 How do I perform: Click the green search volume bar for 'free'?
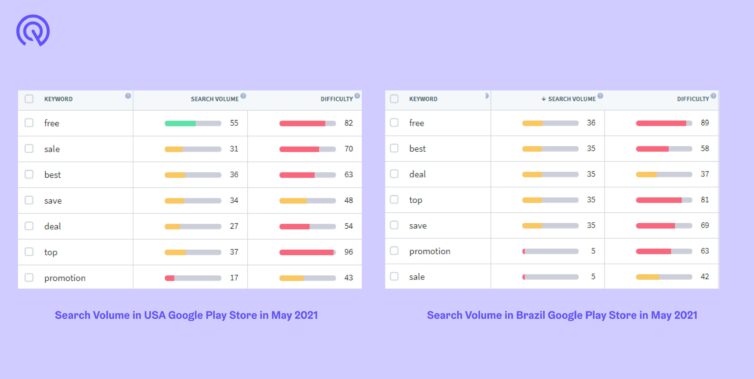(x=180, y=123)
